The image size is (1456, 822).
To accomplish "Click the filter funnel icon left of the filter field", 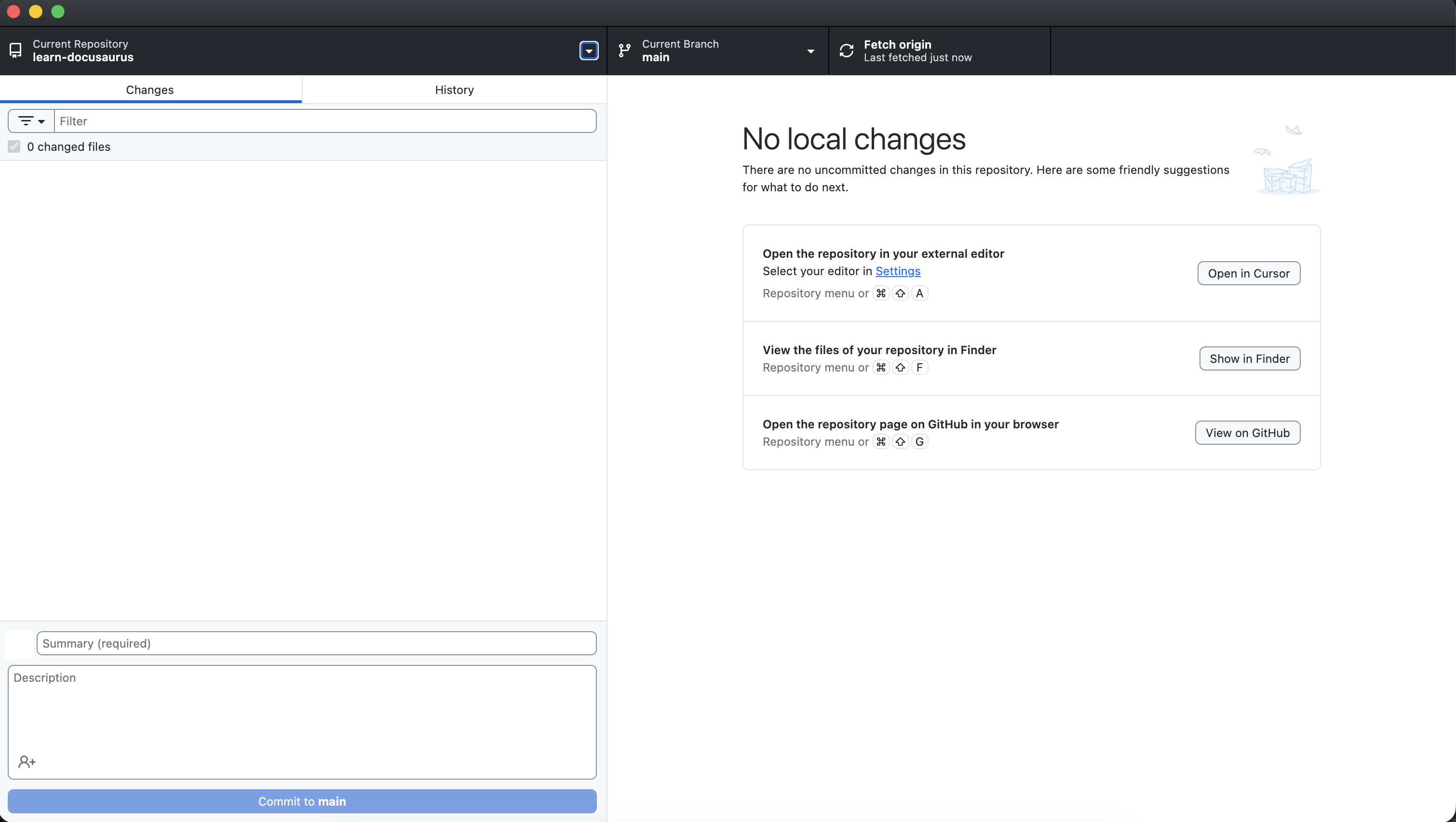I will 25,120.
